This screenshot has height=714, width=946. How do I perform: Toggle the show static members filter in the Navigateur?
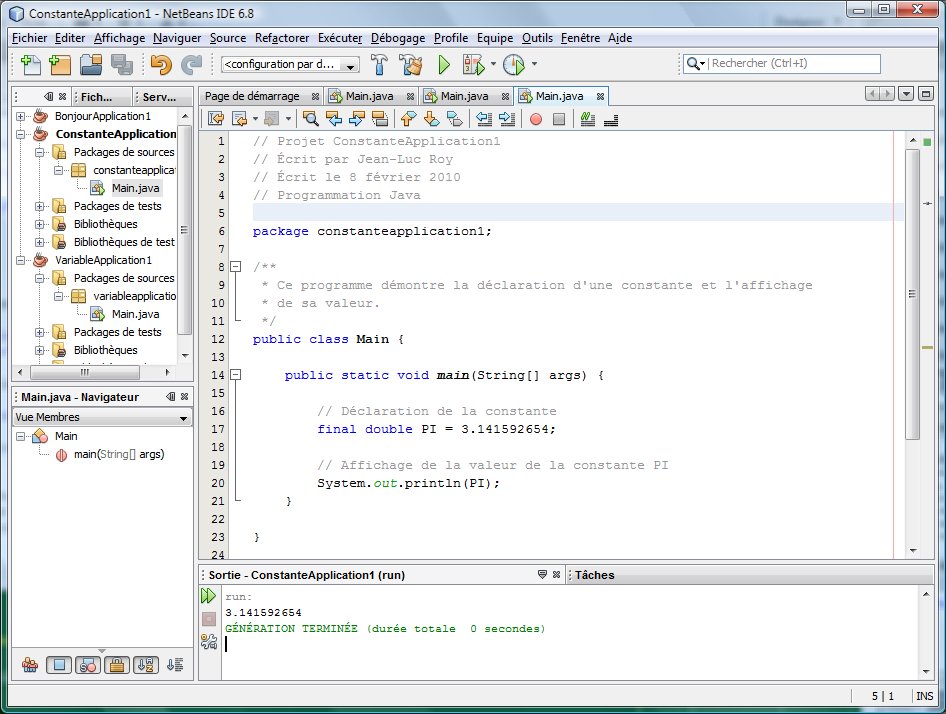click(88, 665)
